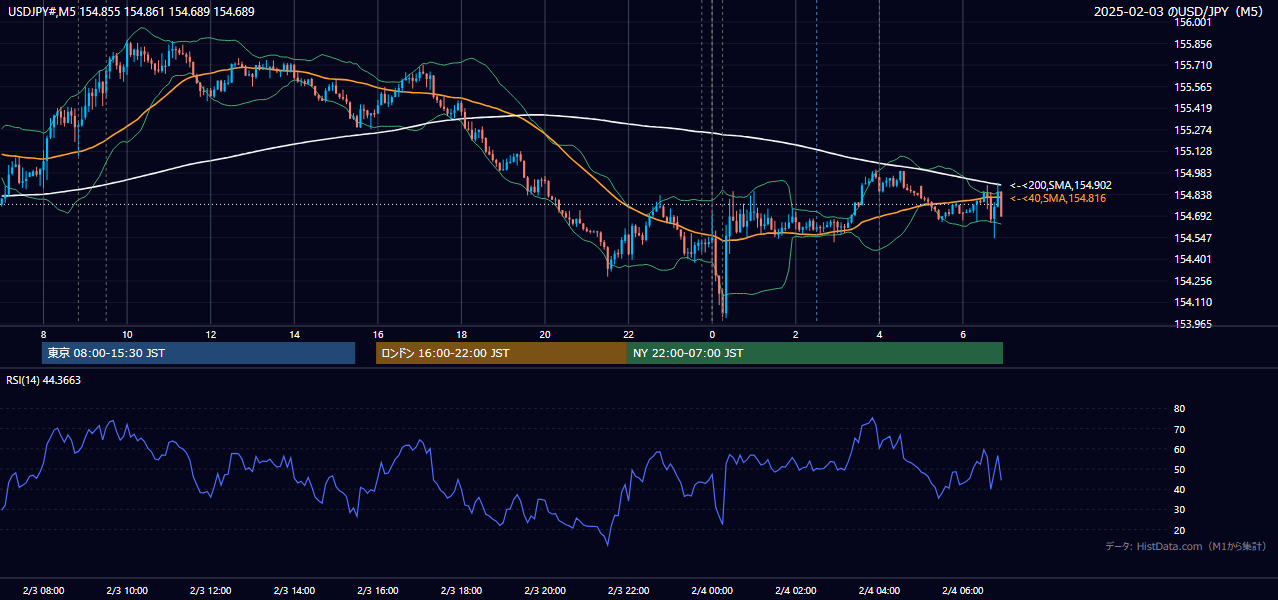Viewport: 1278px width, 600px height.
Task: Click hour label 22 under price chart
Action: 628,334
